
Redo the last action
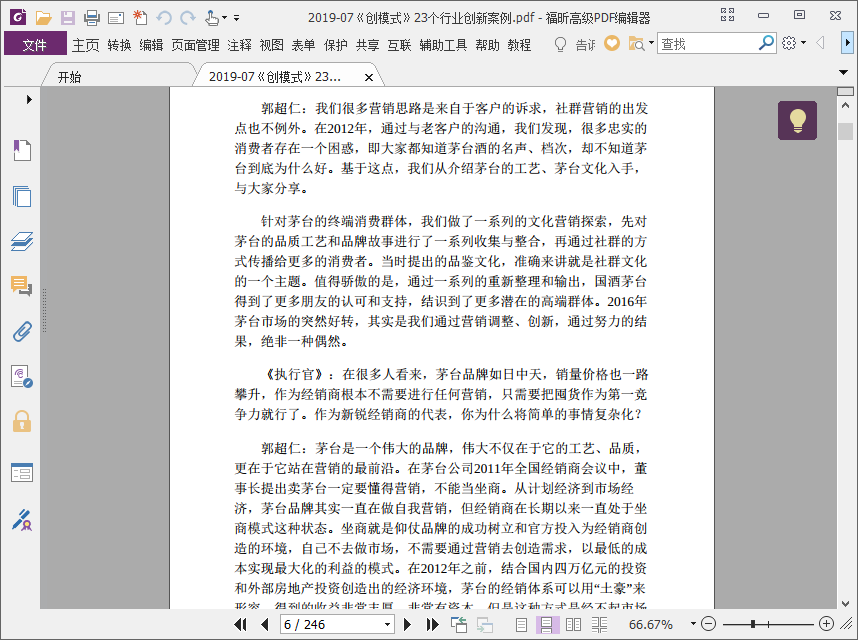188,18
